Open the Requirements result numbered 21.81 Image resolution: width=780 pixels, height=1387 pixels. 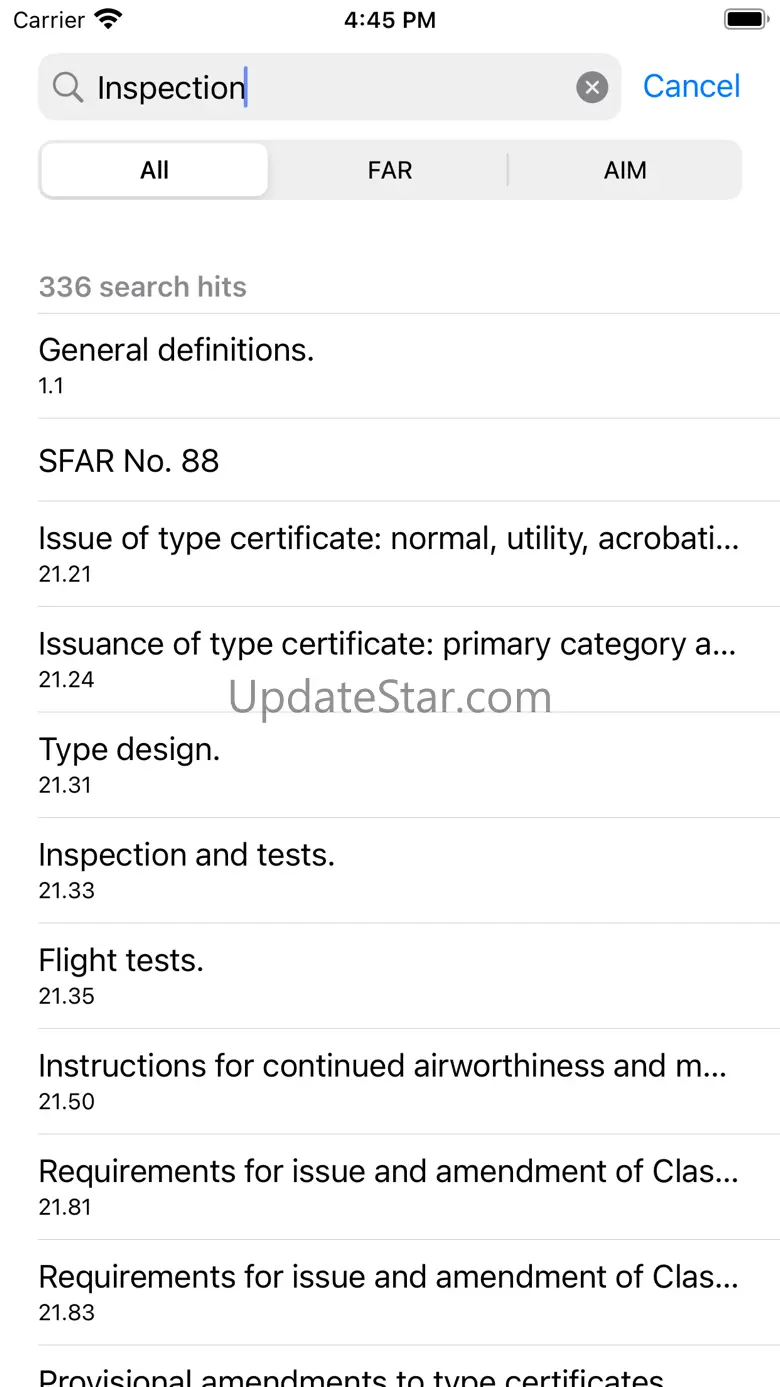point(390,1186)
